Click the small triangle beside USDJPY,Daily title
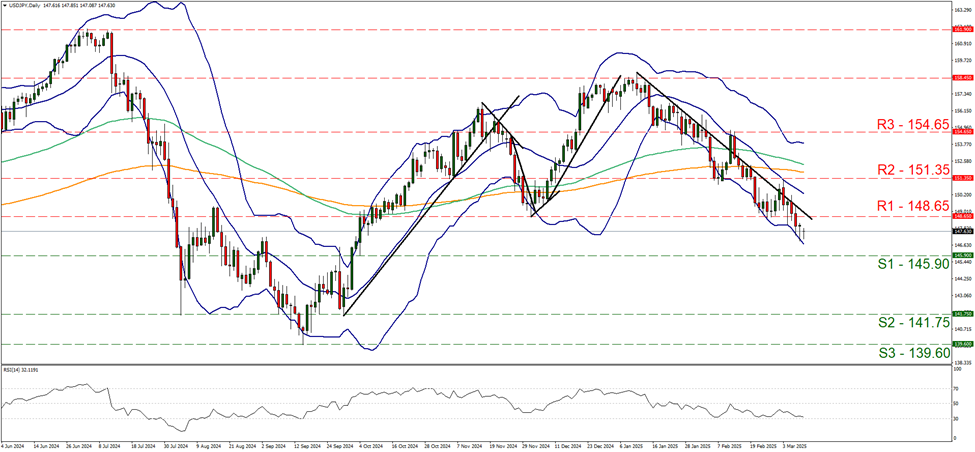 (4, 5)
